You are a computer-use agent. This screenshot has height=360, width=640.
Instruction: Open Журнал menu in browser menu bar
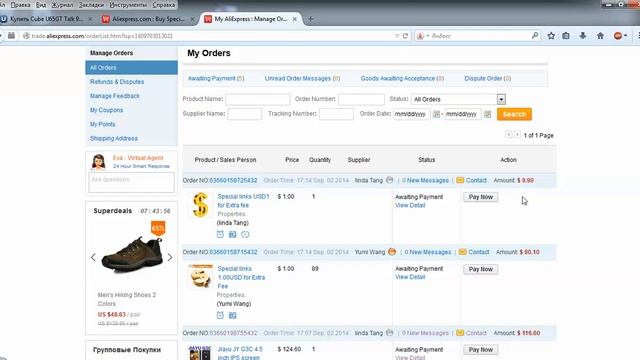62,5
